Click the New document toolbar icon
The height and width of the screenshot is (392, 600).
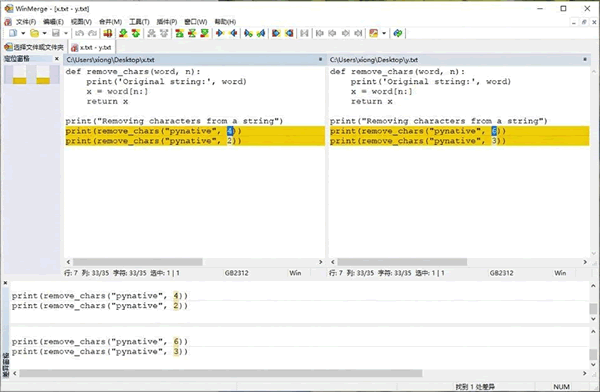13,33
